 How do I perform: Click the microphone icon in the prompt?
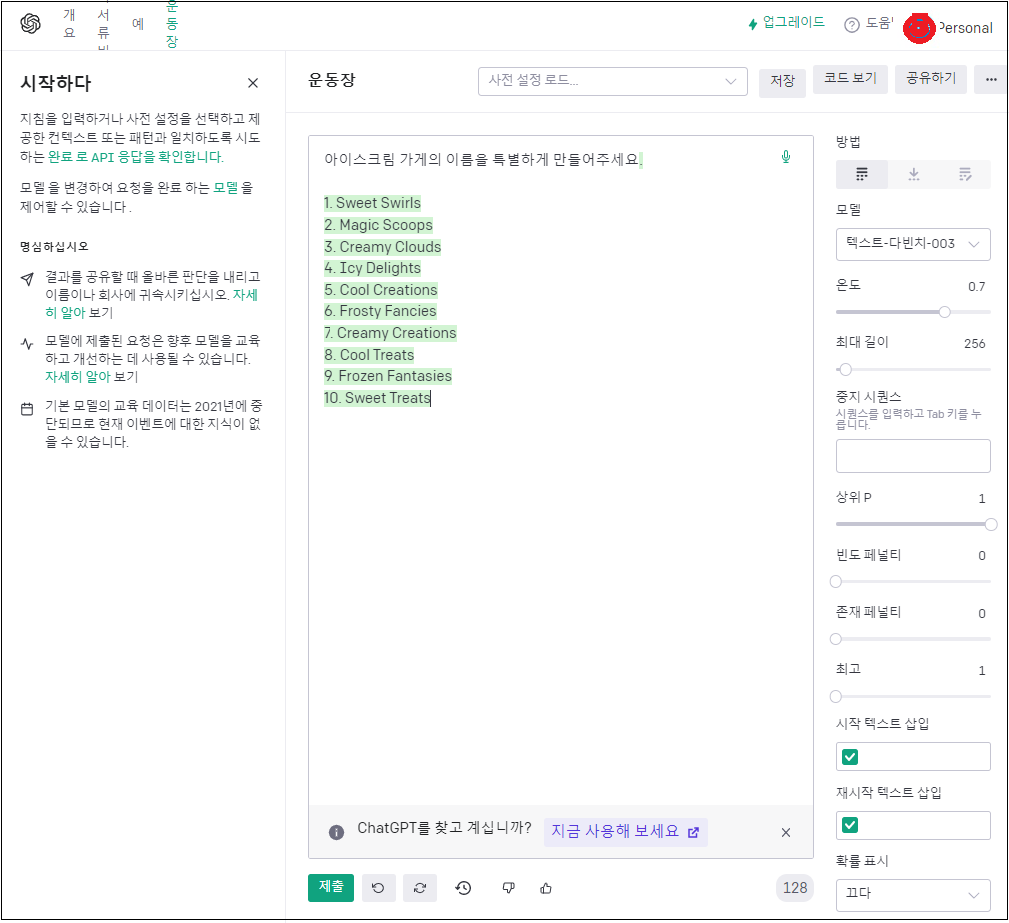[x=786, y=157]
